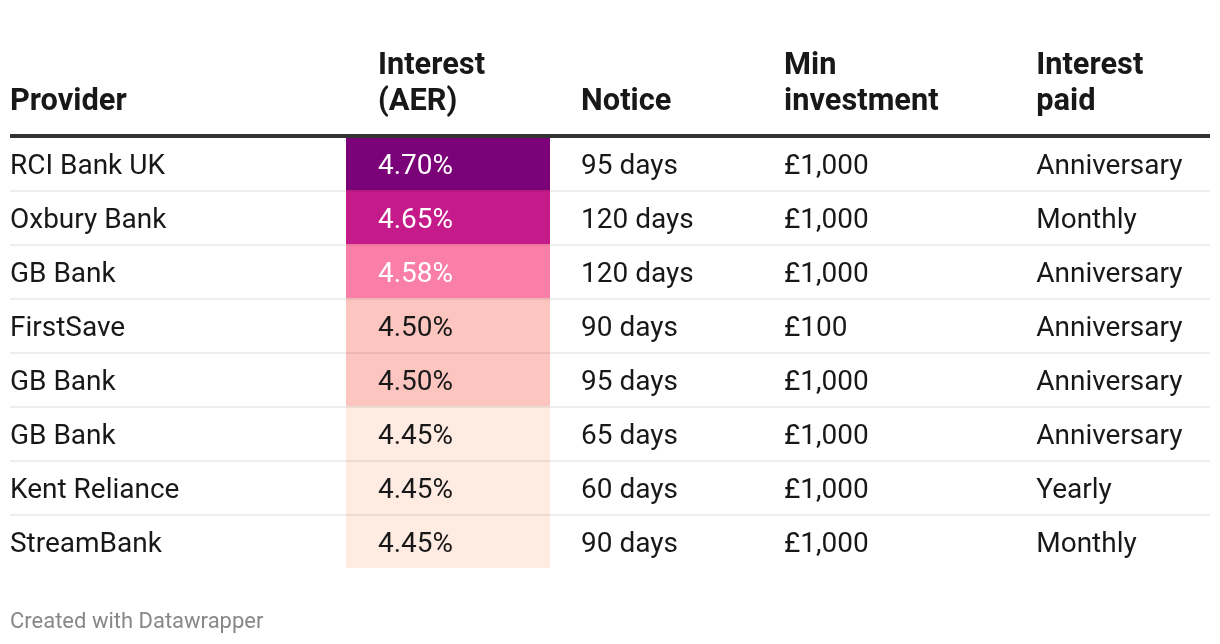Click the dark purple 4.70% cell
This screenshot has height=644, width=1220.
pos(447,165)
